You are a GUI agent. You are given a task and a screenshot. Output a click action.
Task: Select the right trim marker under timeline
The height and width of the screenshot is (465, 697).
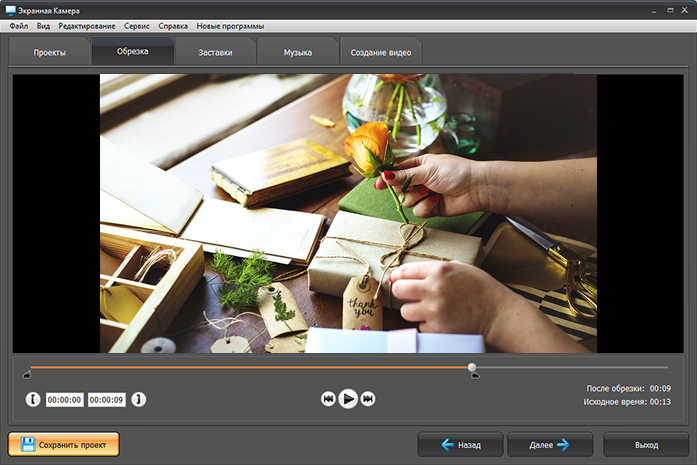coord(474,376)
